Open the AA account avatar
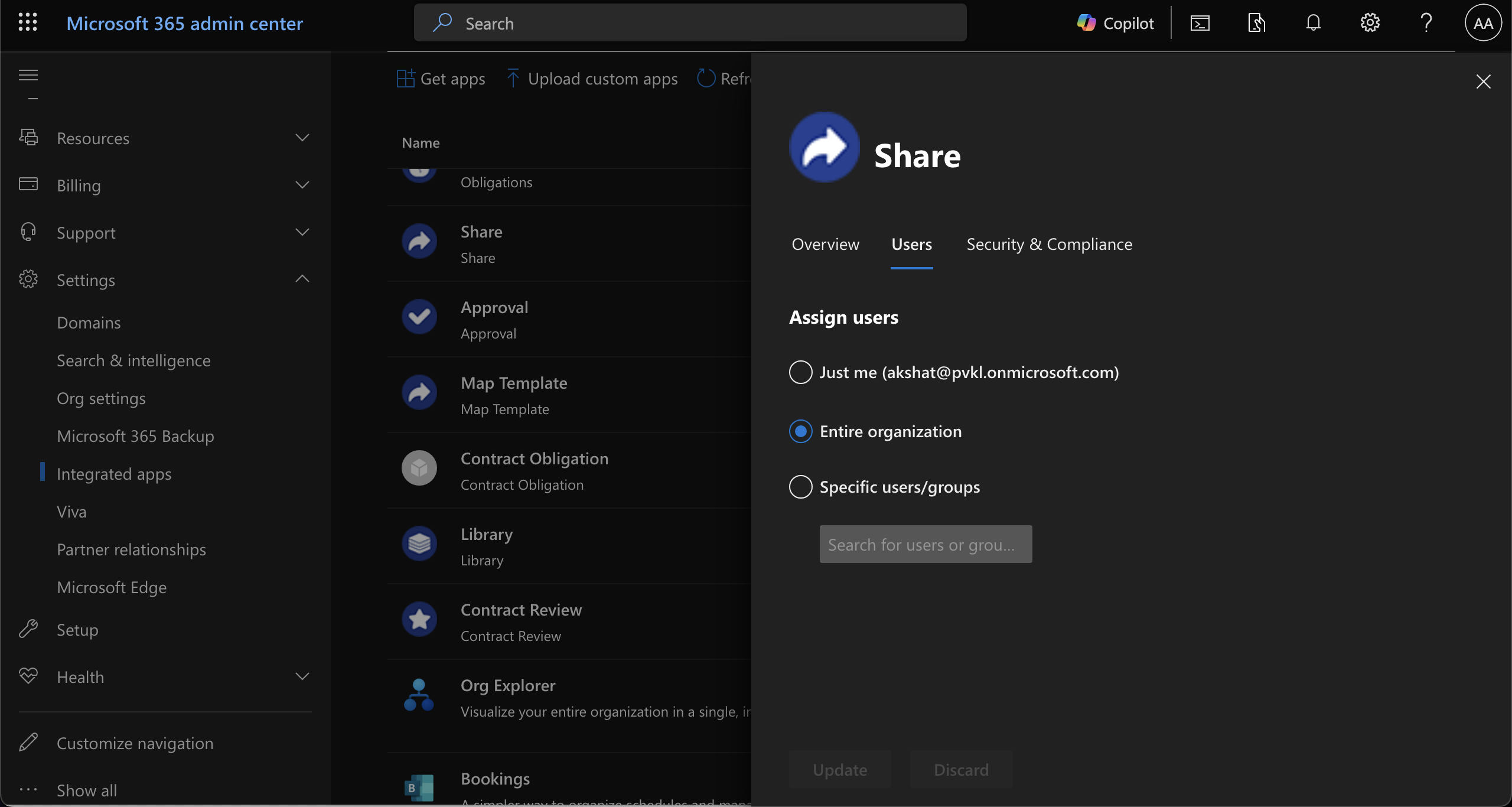 (x=1483, y=23)
